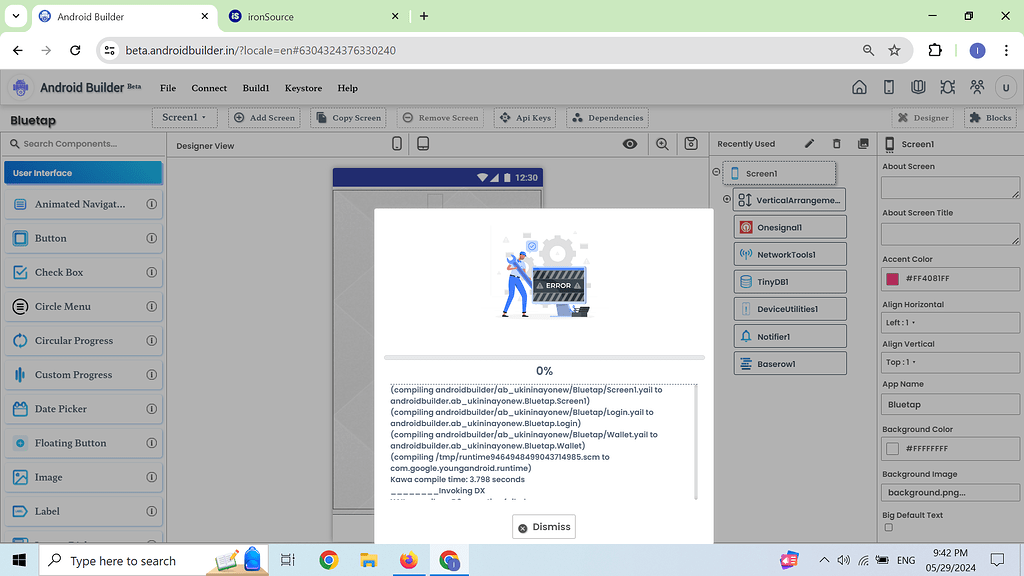Dismiss the compile error dialog
This screenshot has width=1024, height=576.
pyautogui.click(x=543, y=526)
